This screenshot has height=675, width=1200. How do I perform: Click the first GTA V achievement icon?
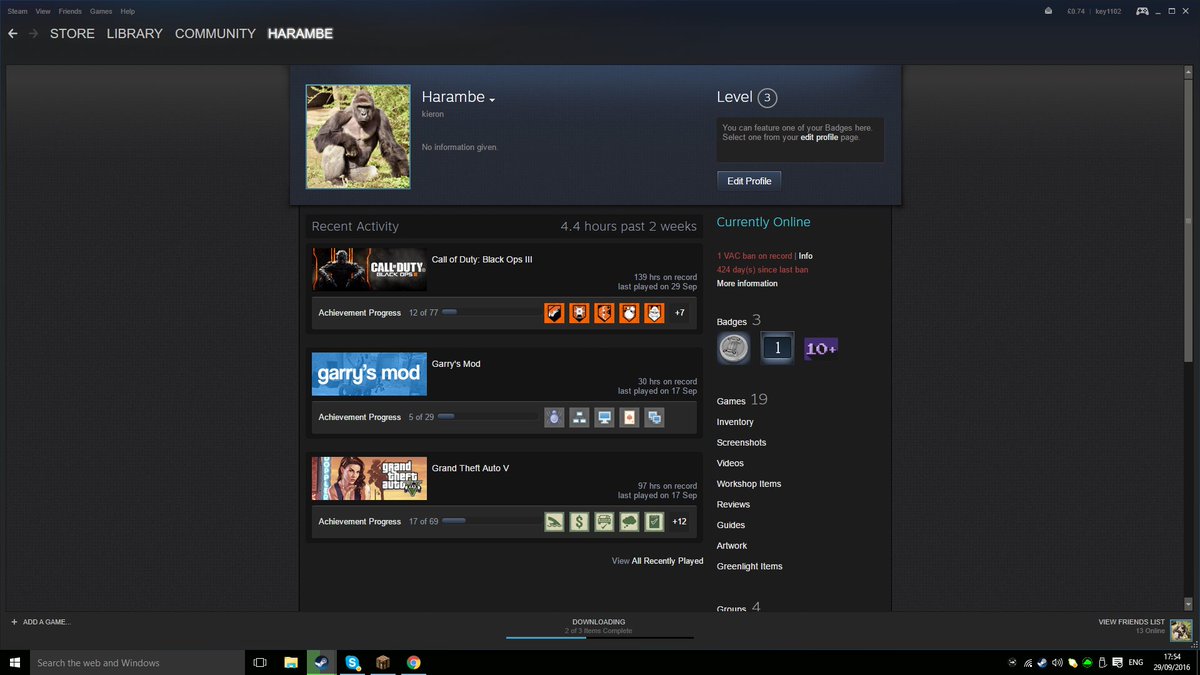tap(554, 521)
